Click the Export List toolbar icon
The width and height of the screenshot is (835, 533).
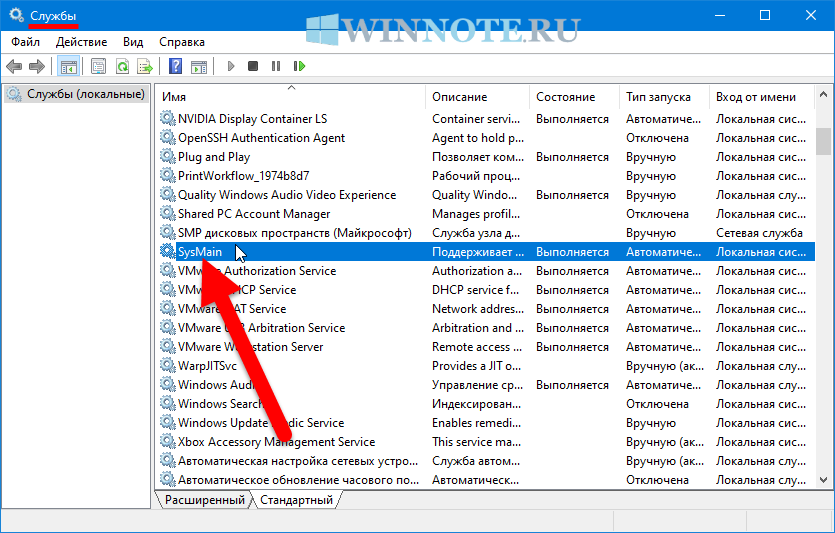[x=145, y=67]
